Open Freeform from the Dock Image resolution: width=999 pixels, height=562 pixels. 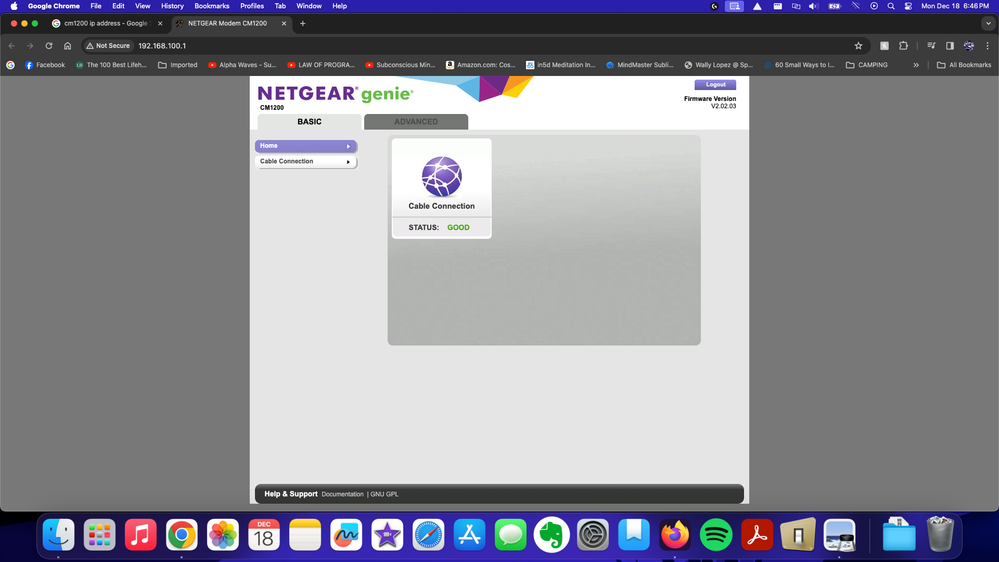coord(346,535)
